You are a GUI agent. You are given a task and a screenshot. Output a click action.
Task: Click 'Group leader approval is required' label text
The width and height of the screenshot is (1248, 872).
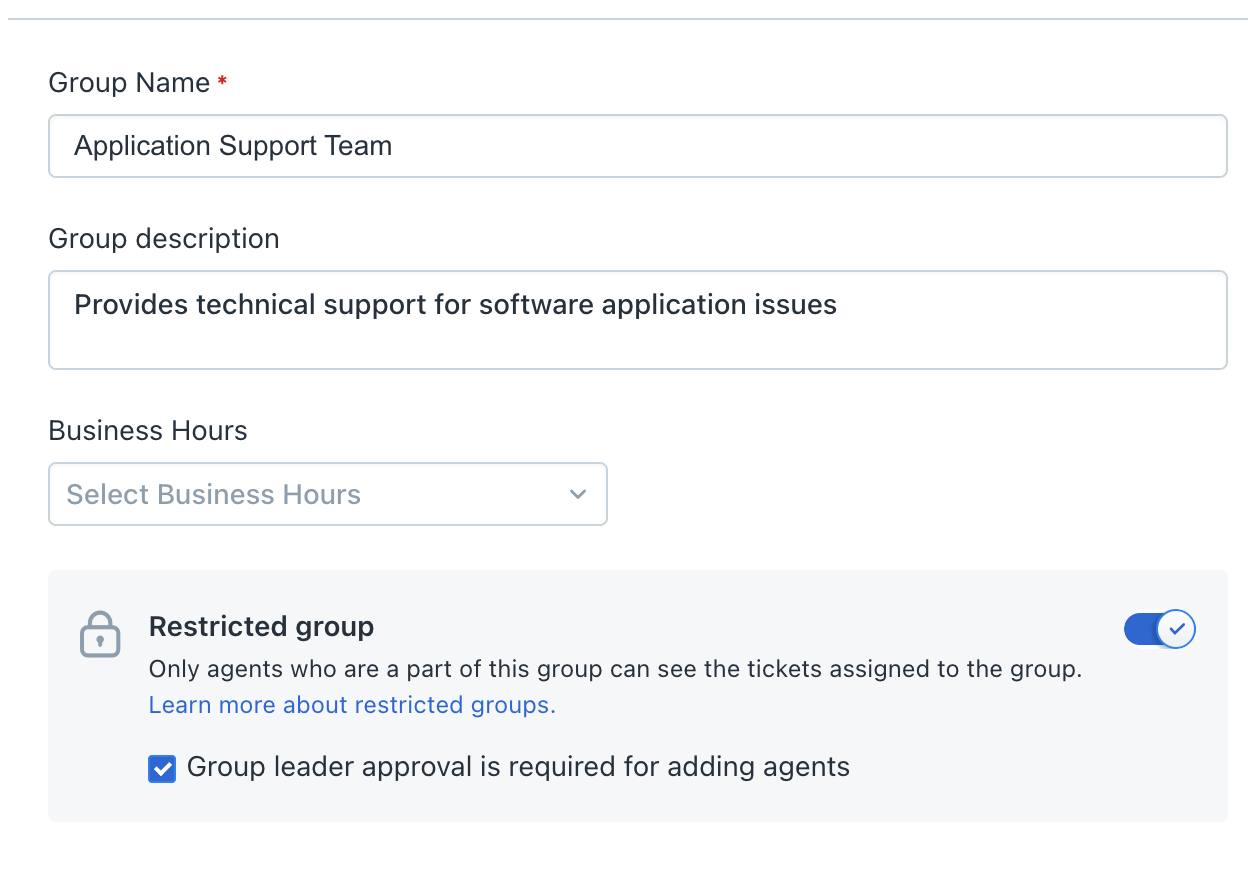click(518, 767)
